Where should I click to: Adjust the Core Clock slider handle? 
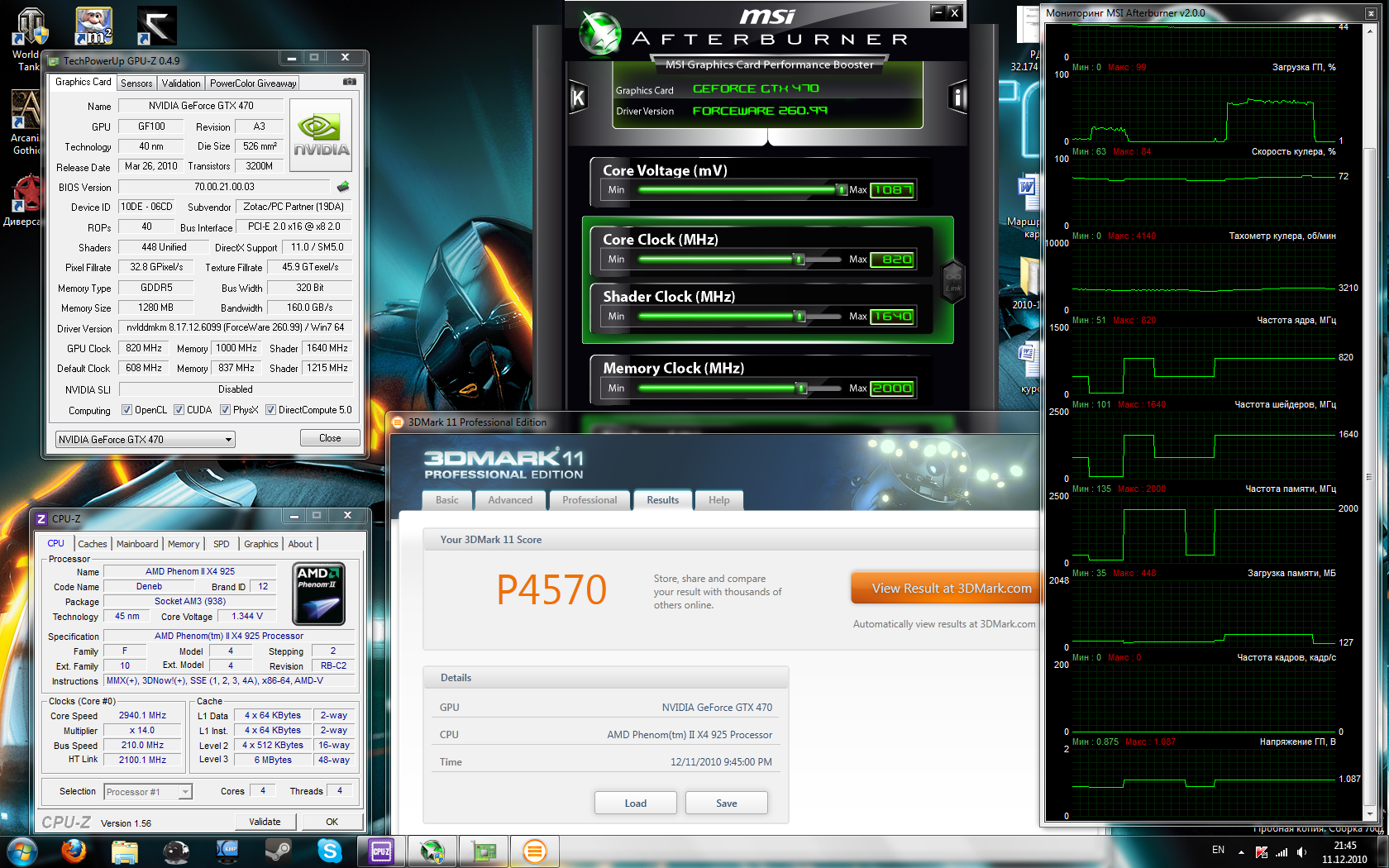(800, 260)
